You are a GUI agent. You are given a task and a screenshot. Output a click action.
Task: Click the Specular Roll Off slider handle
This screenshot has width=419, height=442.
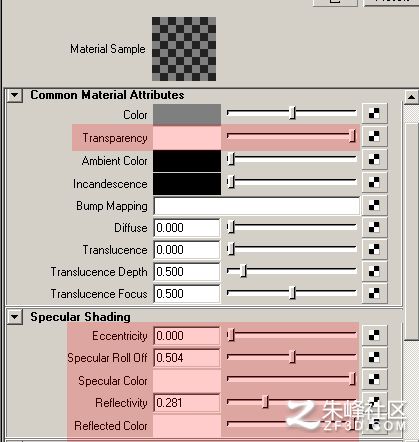pos(292,357)
